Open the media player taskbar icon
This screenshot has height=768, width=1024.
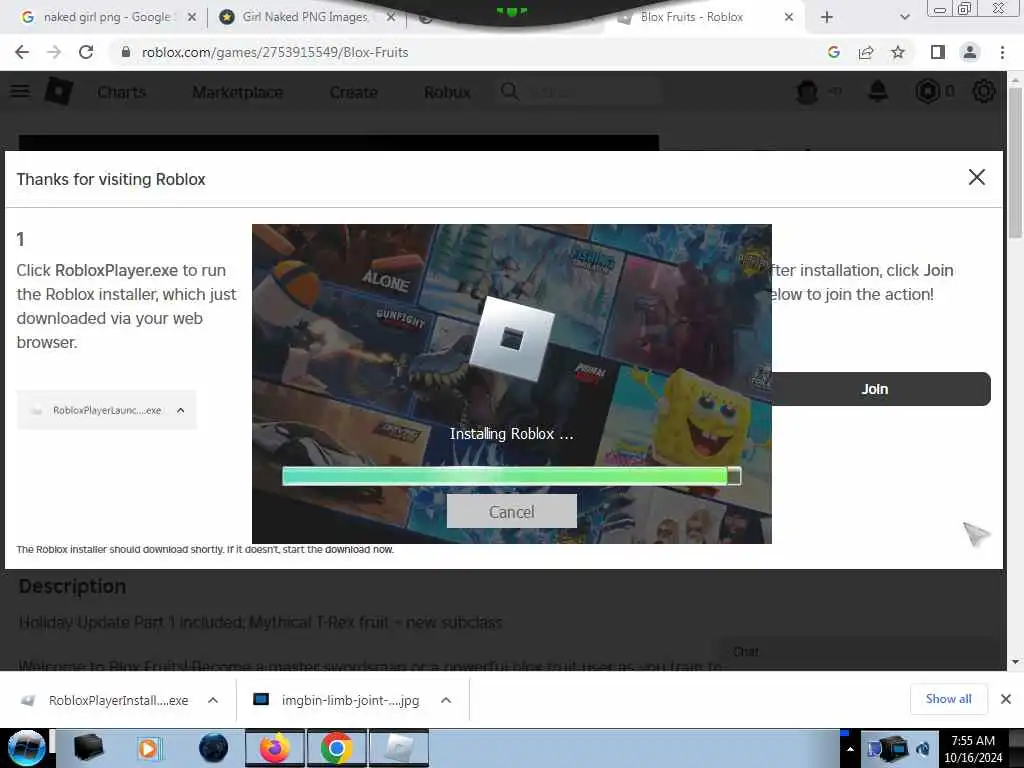148,748
